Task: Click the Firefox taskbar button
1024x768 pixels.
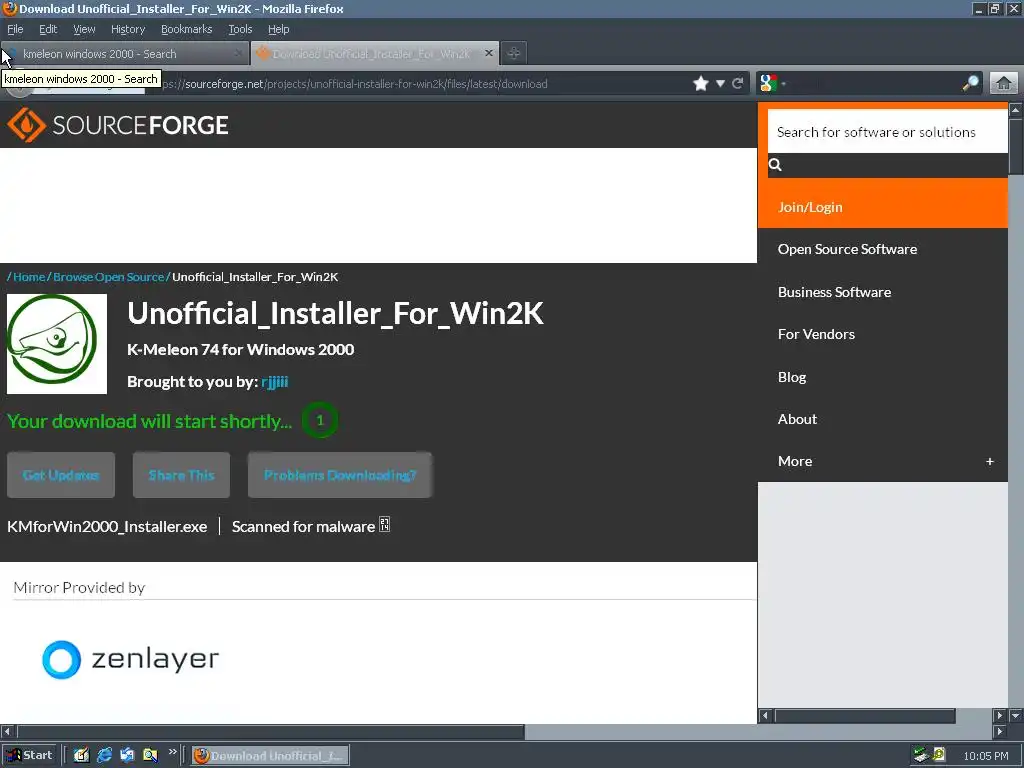Action: [x=270, y=756]
